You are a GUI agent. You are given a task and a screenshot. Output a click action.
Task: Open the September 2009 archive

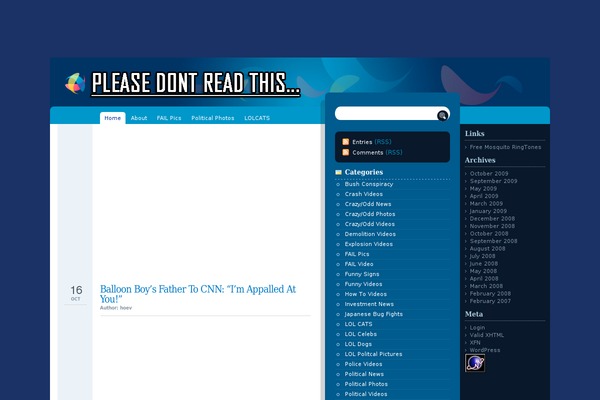tap(493, 181)
